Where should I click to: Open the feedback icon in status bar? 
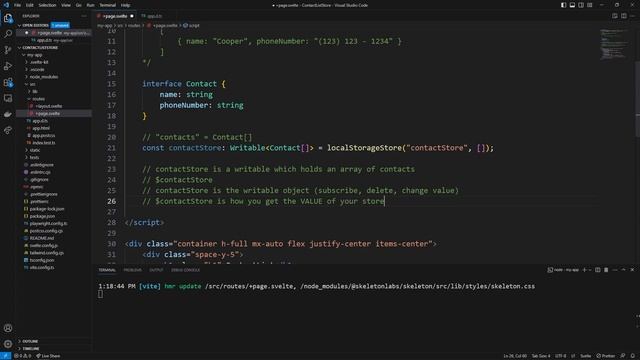pos(623,356)
